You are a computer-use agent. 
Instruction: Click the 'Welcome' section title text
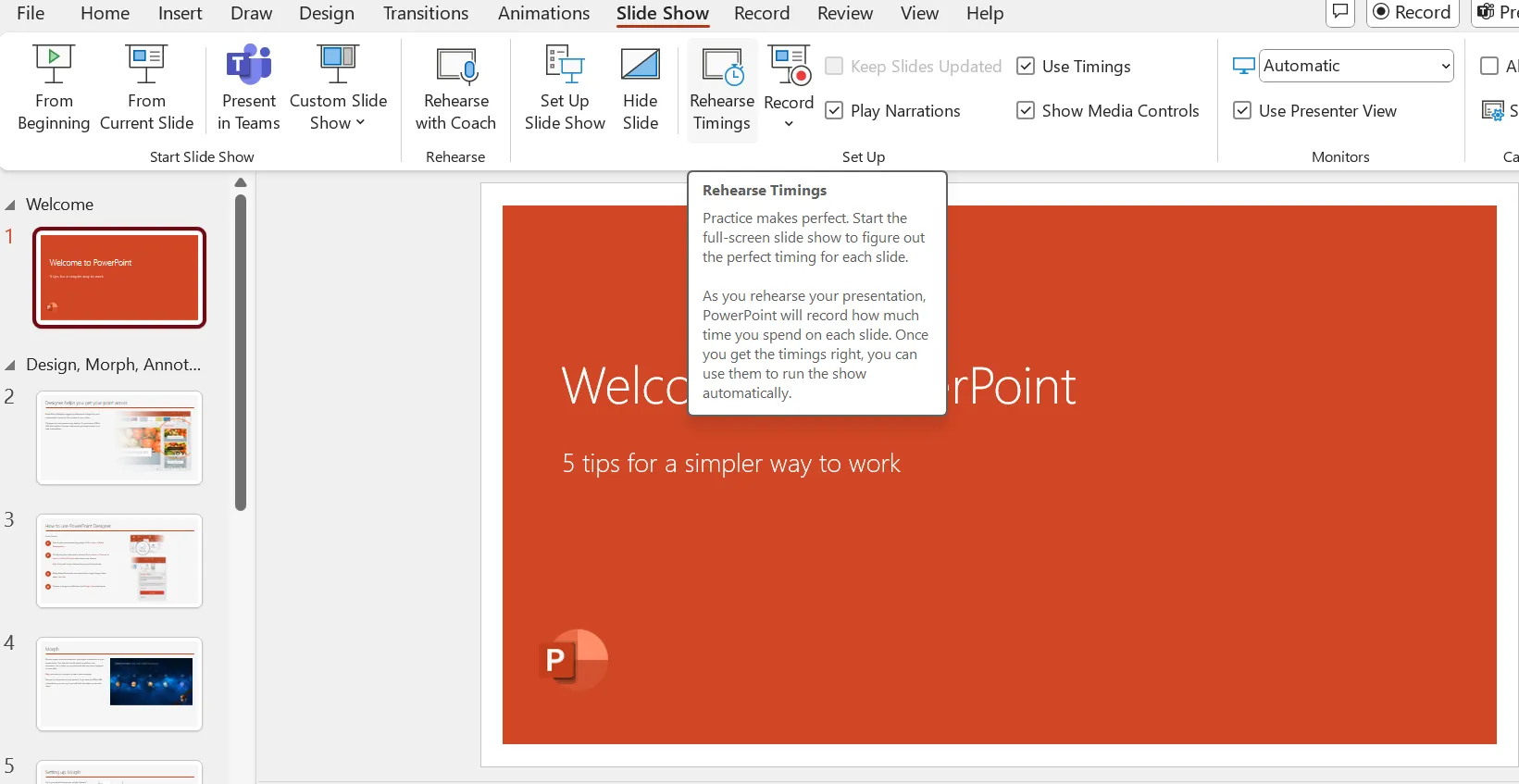coord(59,205)
